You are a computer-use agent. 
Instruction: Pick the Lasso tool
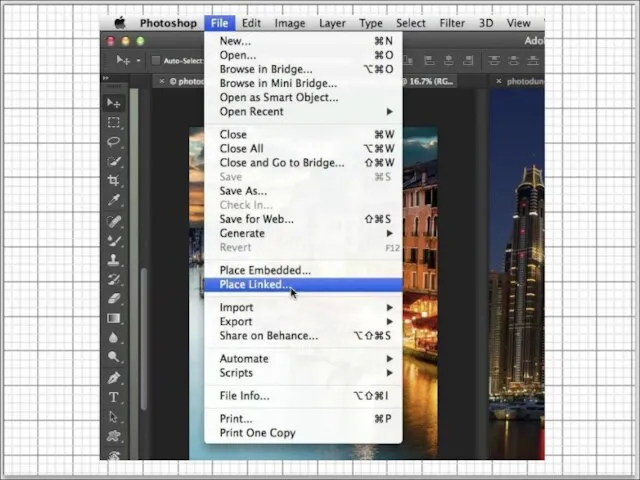[x=114, y=142]
